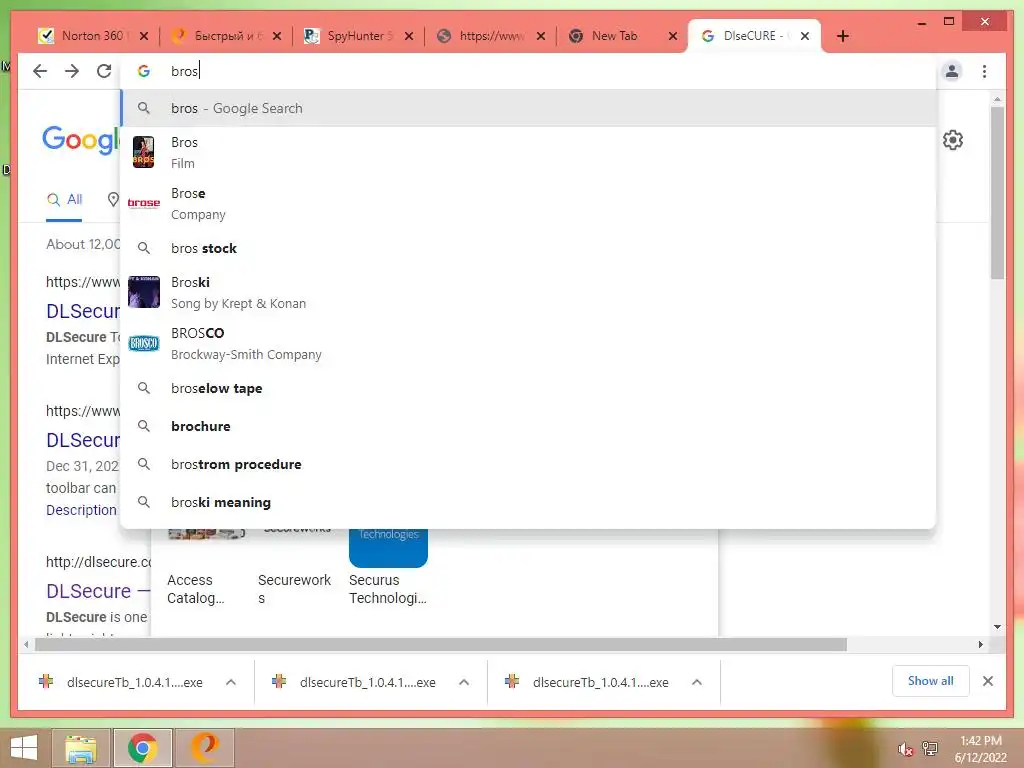Click the Broski album cover thumbnail
Image resolution: width=1024 pixels, height=768 pixels.
coord(144,292)
